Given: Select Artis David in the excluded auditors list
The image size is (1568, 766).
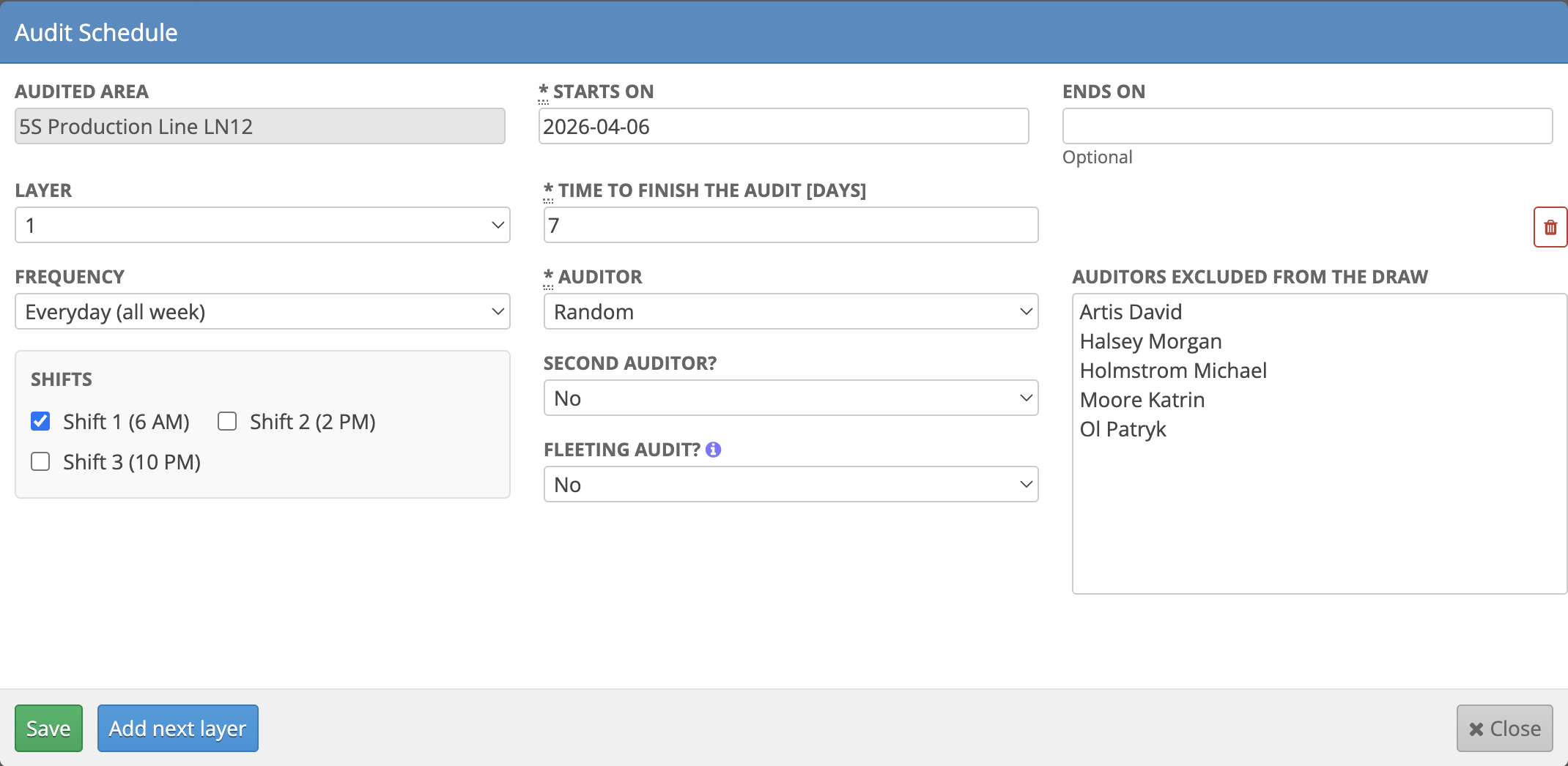Looking at the screenshot, I should pyautogui.click(x=1131, y=311).
